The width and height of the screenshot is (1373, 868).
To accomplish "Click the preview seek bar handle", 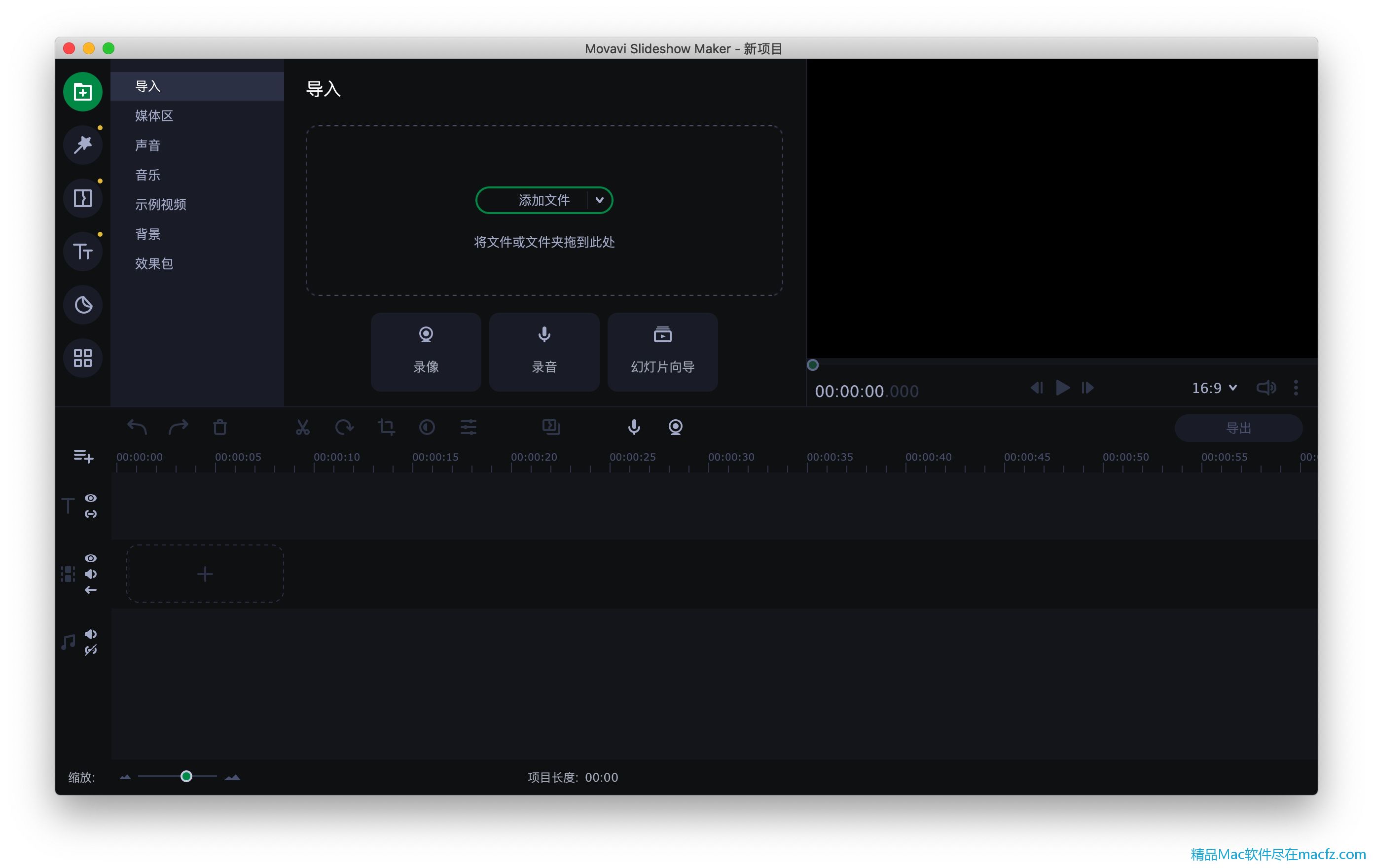I will (813, 365).
